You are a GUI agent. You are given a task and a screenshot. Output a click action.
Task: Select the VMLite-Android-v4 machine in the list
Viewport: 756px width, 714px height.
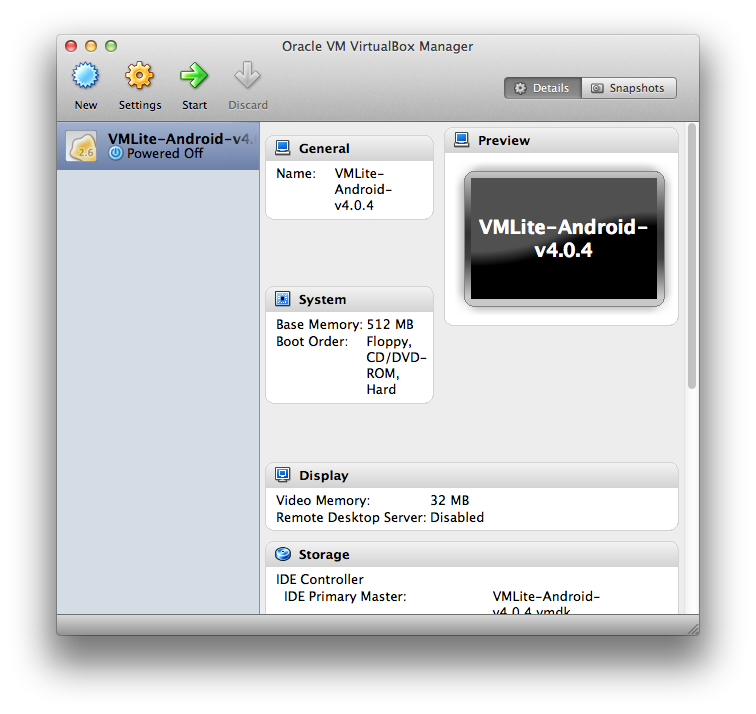coord(158,146)
